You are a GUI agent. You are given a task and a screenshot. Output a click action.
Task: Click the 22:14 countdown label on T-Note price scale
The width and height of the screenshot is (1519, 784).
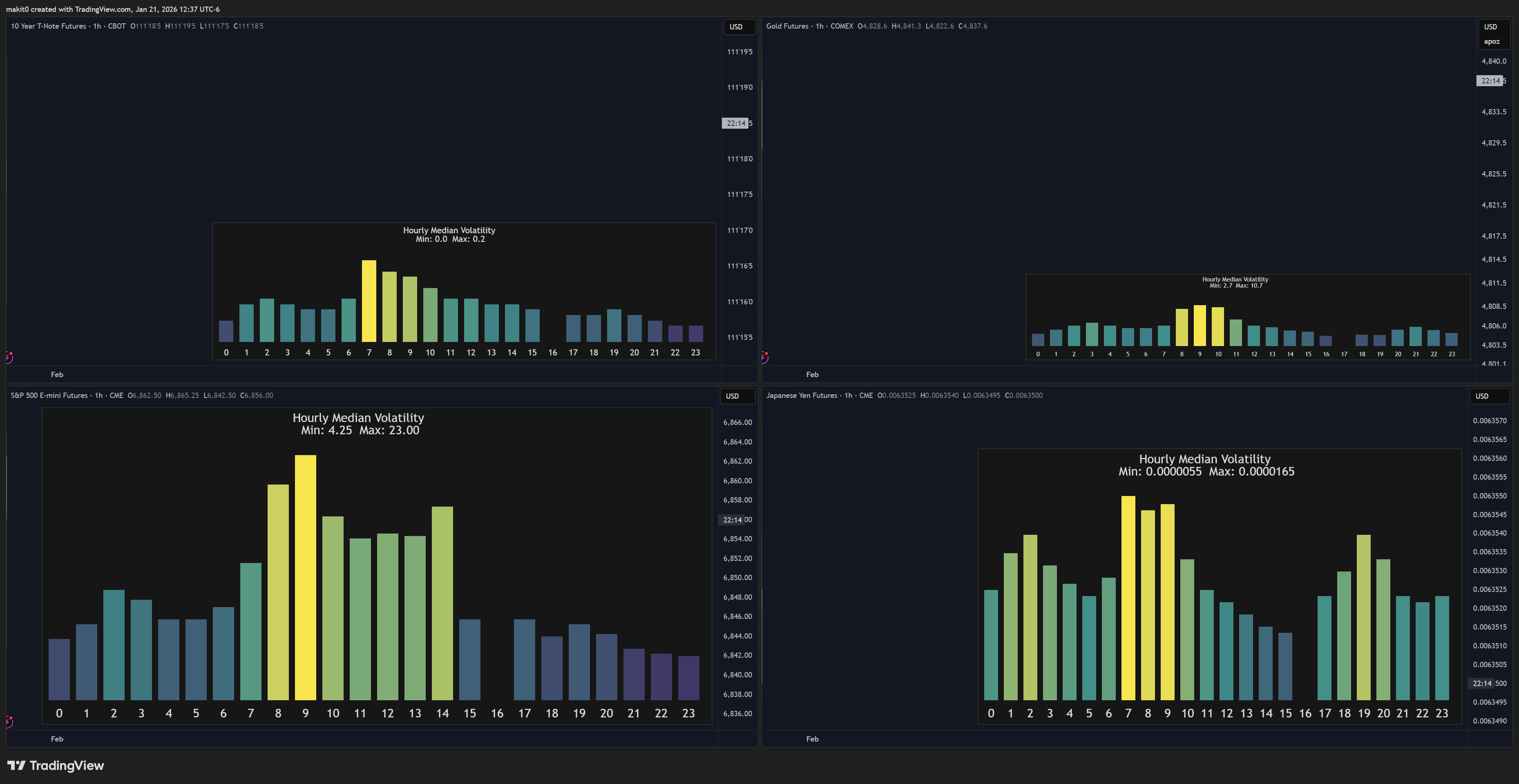(x=736, y=123)
